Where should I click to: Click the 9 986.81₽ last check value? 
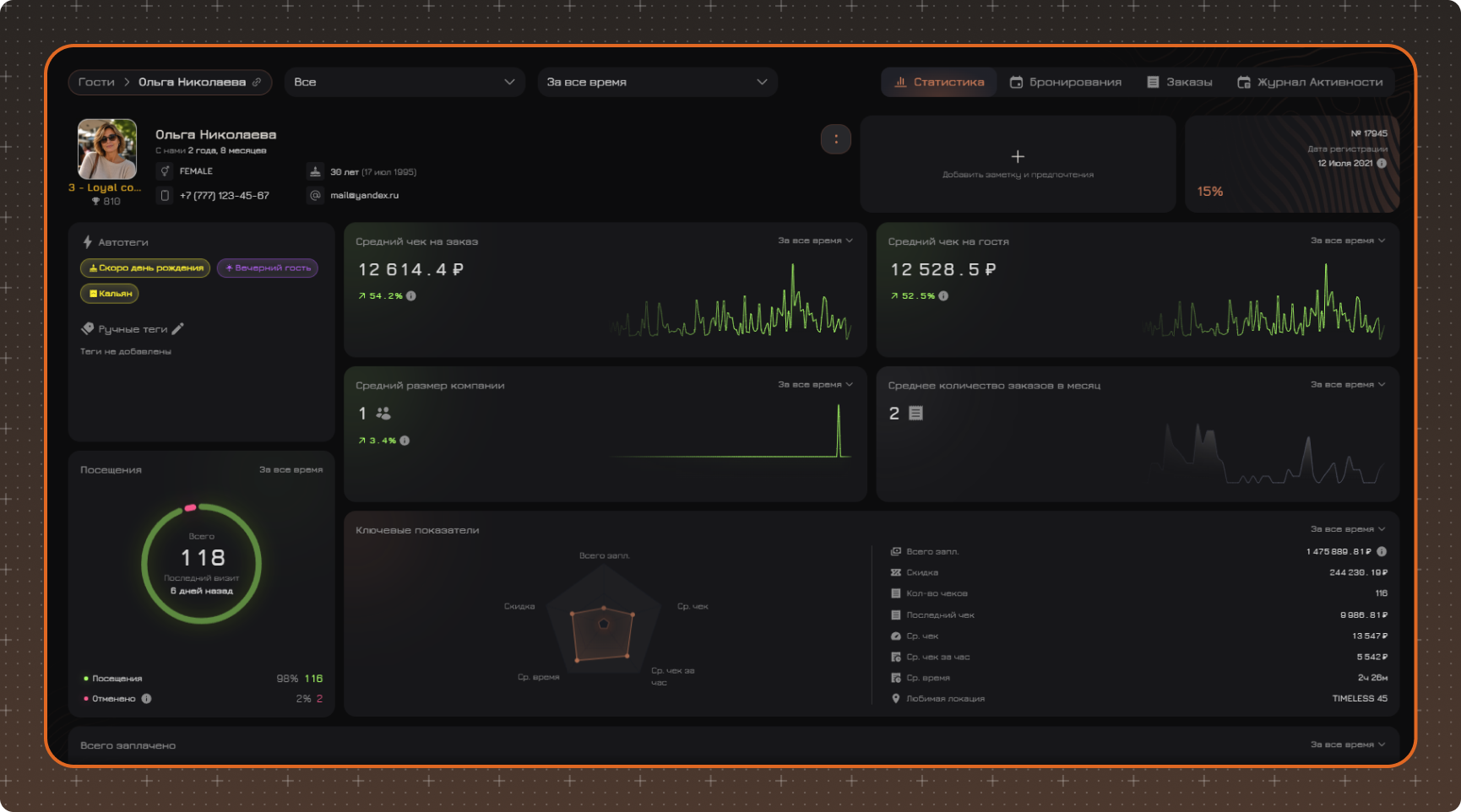point(1363,614)
